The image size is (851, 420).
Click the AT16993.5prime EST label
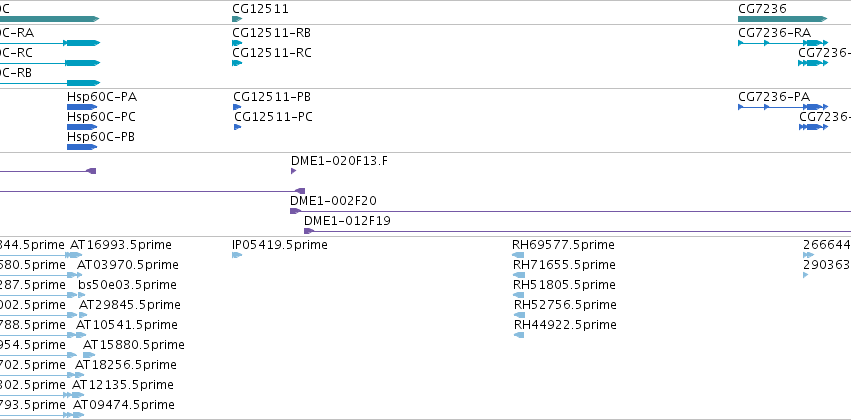click(x=120, y=245)
